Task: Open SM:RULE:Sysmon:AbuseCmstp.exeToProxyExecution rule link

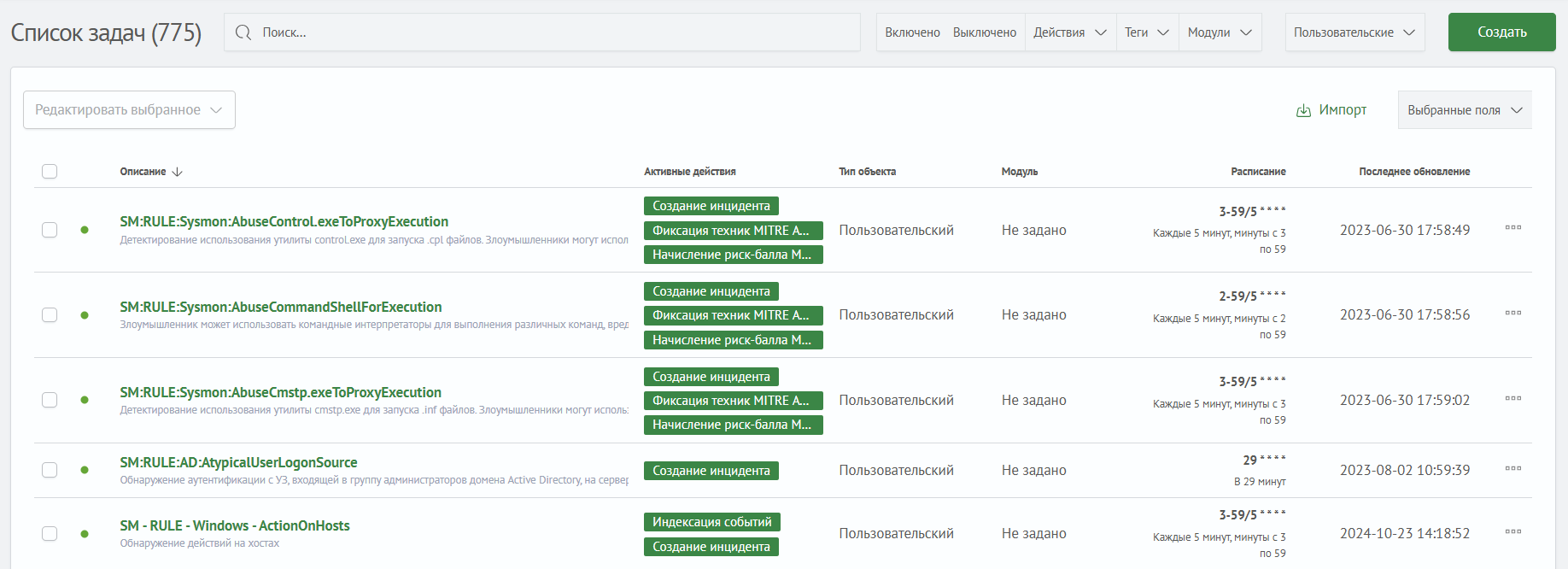Action: point(280,392)
